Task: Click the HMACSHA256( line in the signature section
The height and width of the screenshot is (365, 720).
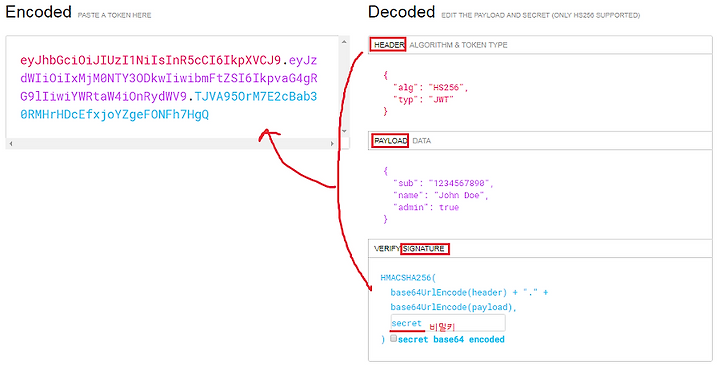Action: (x=408, y=278)
